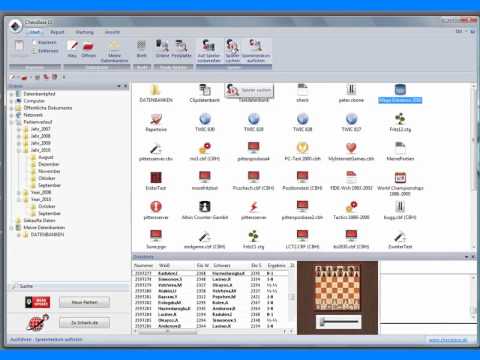Click the chessboard preview thumbnail
The image size is (480, 360).
click(x=337, y=287)
